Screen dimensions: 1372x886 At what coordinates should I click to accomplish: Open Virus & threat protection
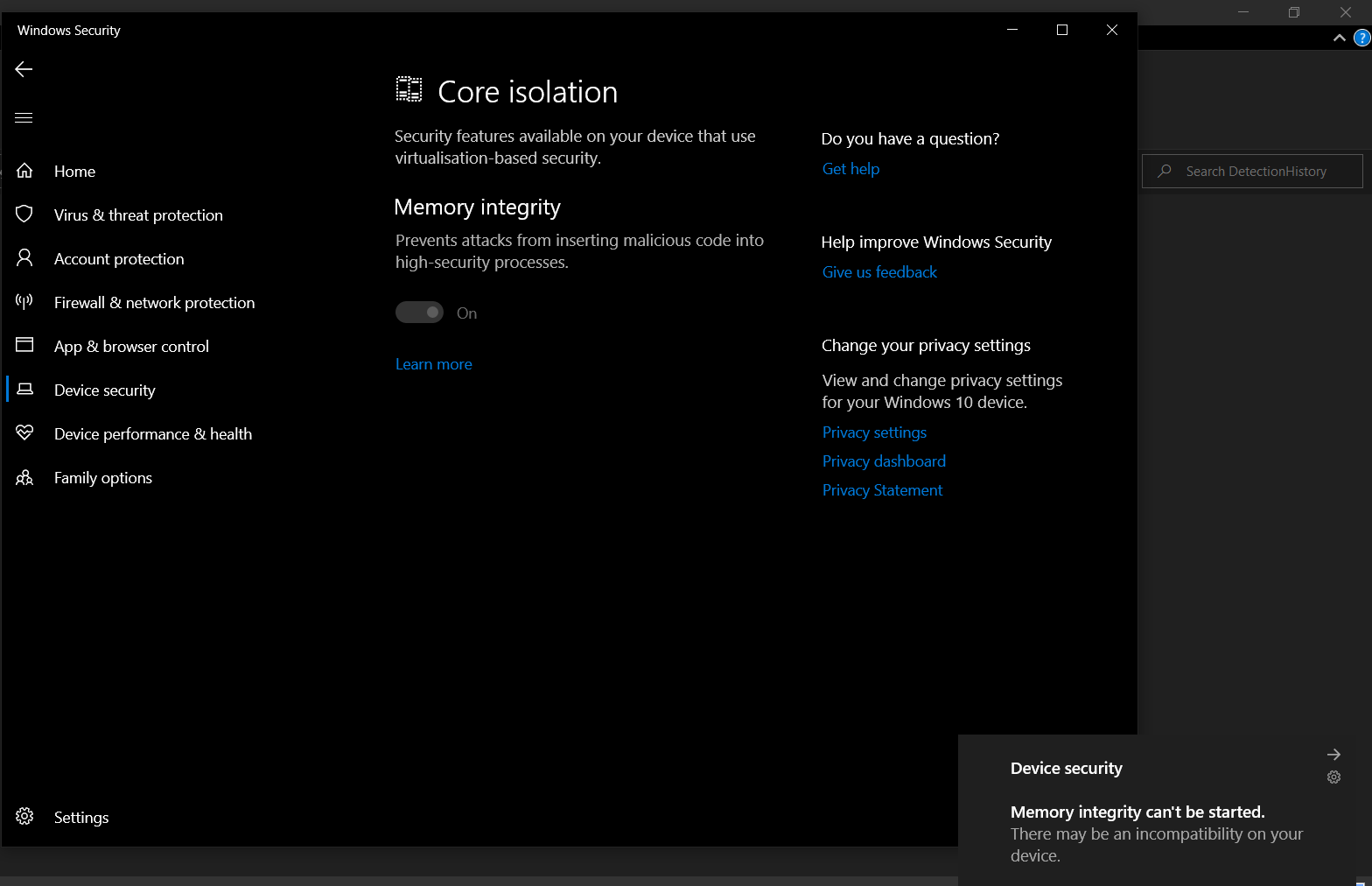[x=138, y=214]
